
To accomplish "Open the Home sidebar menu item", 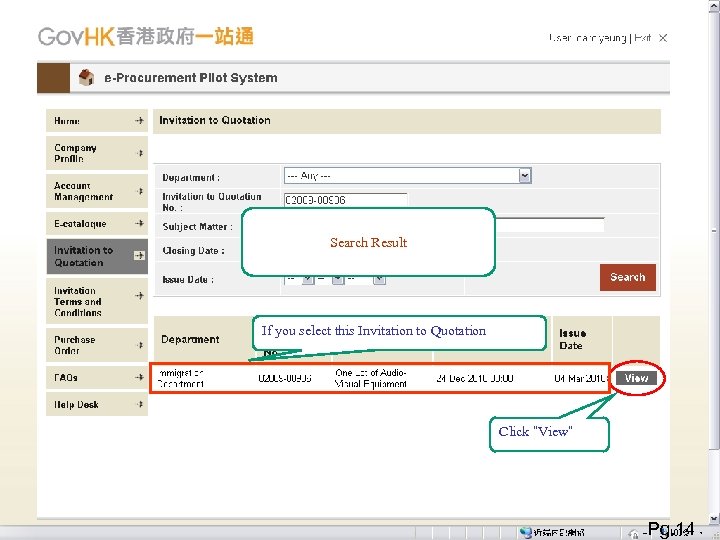I will 97,121.
